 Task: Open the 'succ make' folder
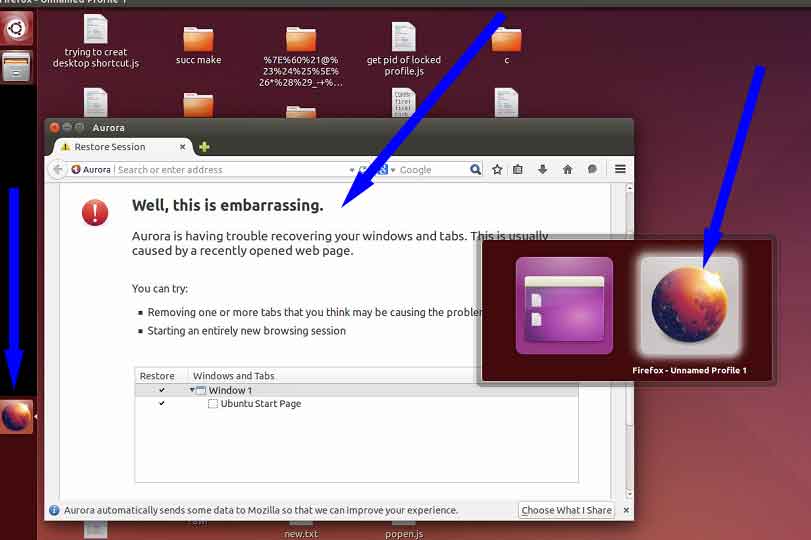pos(199,46)
